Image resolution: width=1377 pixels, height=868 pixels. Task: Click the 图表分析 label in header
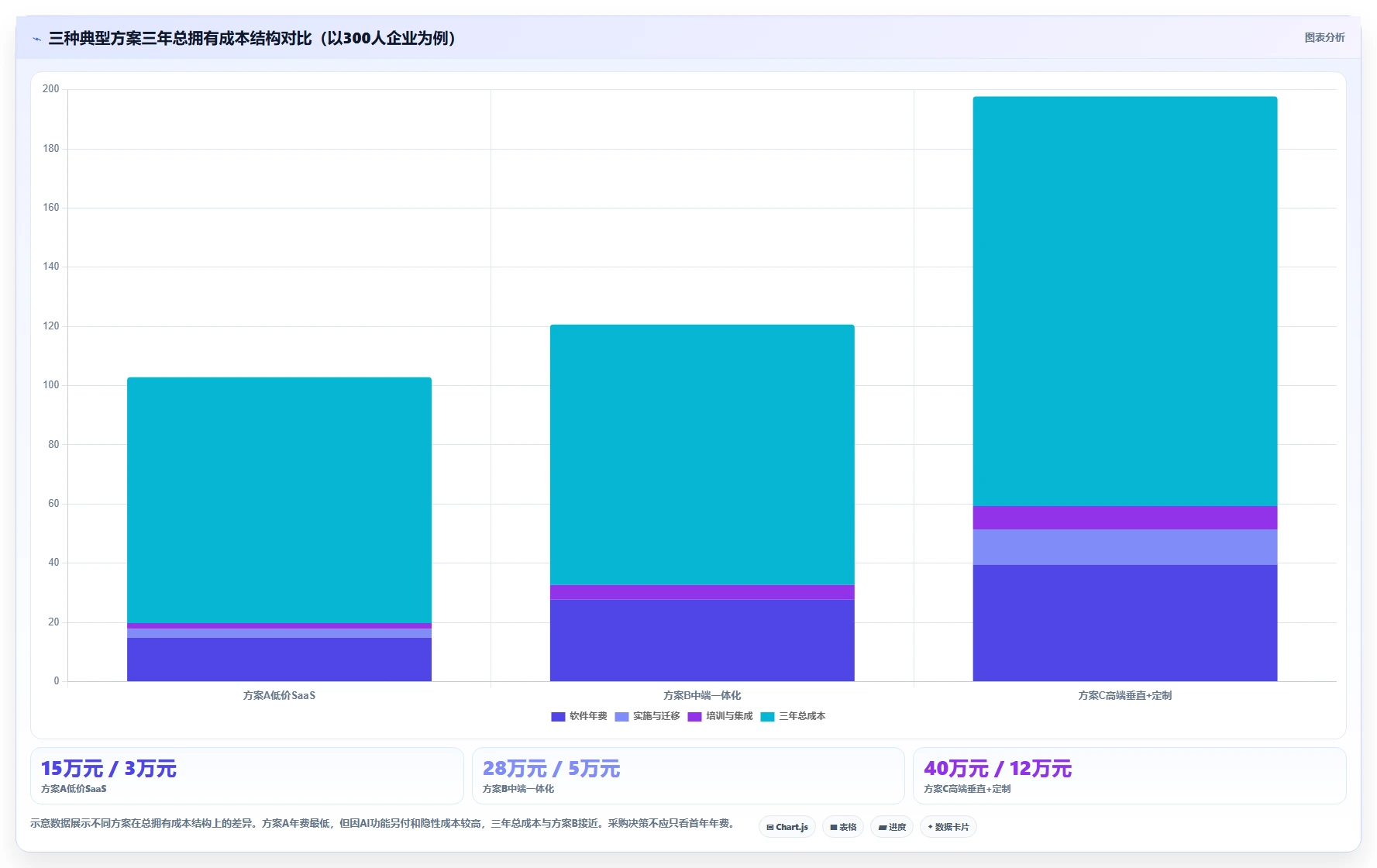tap(1324, 37)
